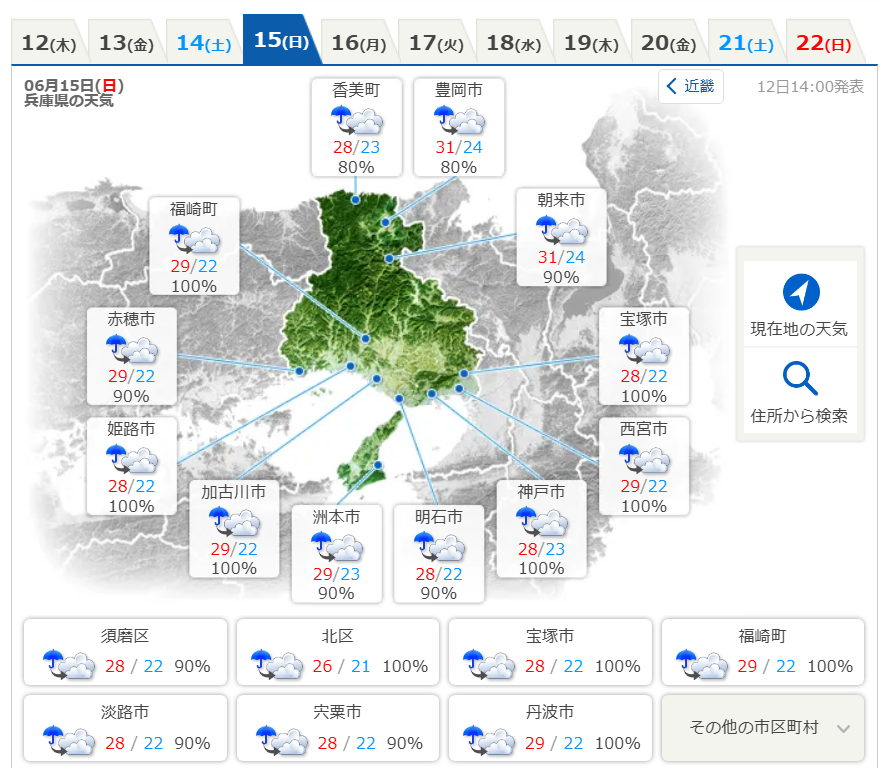This screenshot has width=885, height=768.
Task: Click the rain icon in 宍粟市 tile
Action: 282,740
